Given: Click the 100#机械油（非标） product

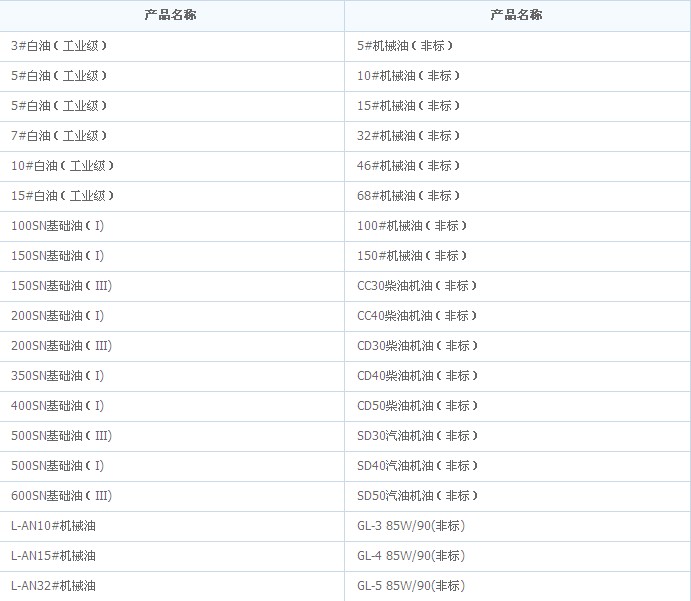Looking at the screenshot, I should point(412,226).
